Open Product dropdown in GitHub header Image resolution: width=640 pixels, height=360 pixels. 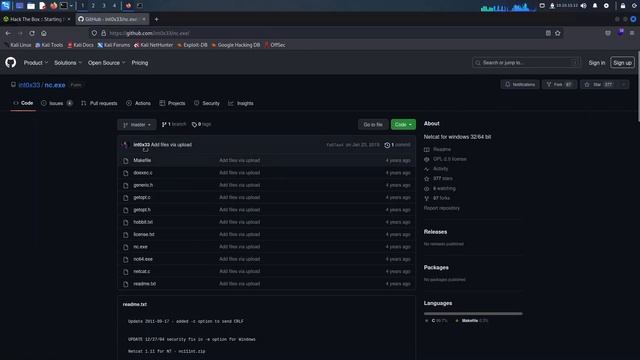(x=36, y=63)
